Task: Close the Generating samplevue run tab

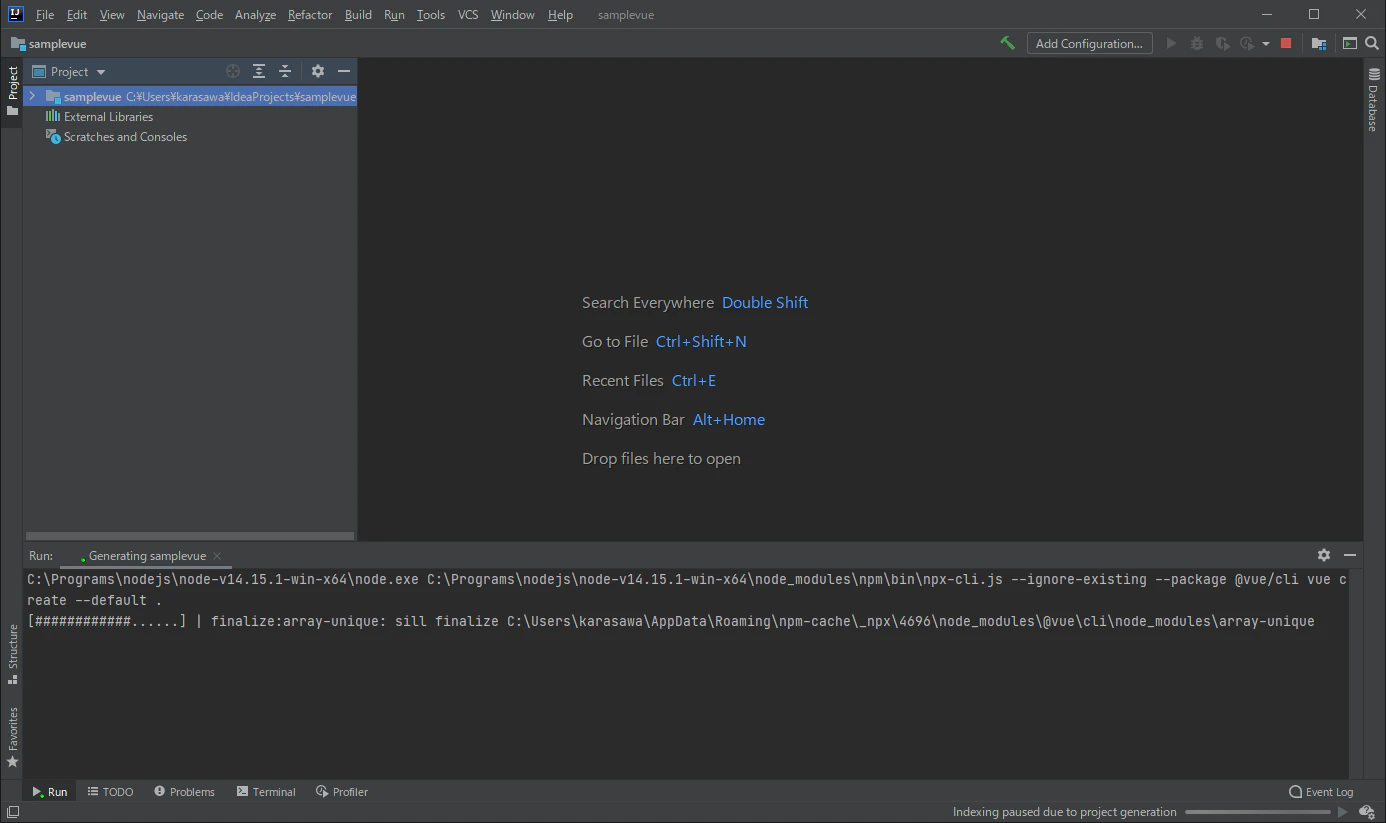Action: (217, 556)
